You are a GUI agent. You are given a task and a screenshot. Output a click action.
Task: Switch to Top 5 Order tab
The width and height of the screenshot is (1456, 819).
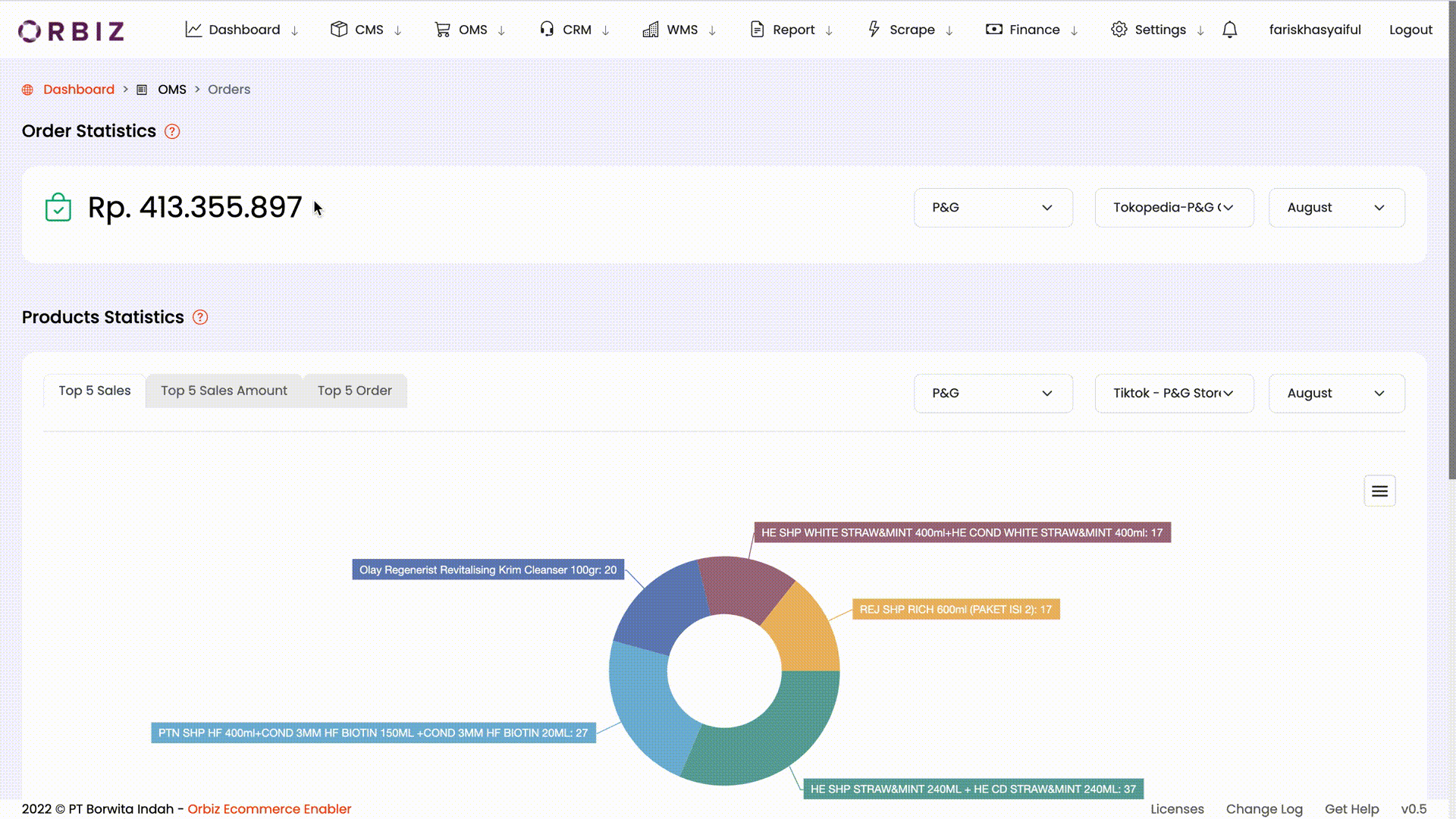coord(354,391)
